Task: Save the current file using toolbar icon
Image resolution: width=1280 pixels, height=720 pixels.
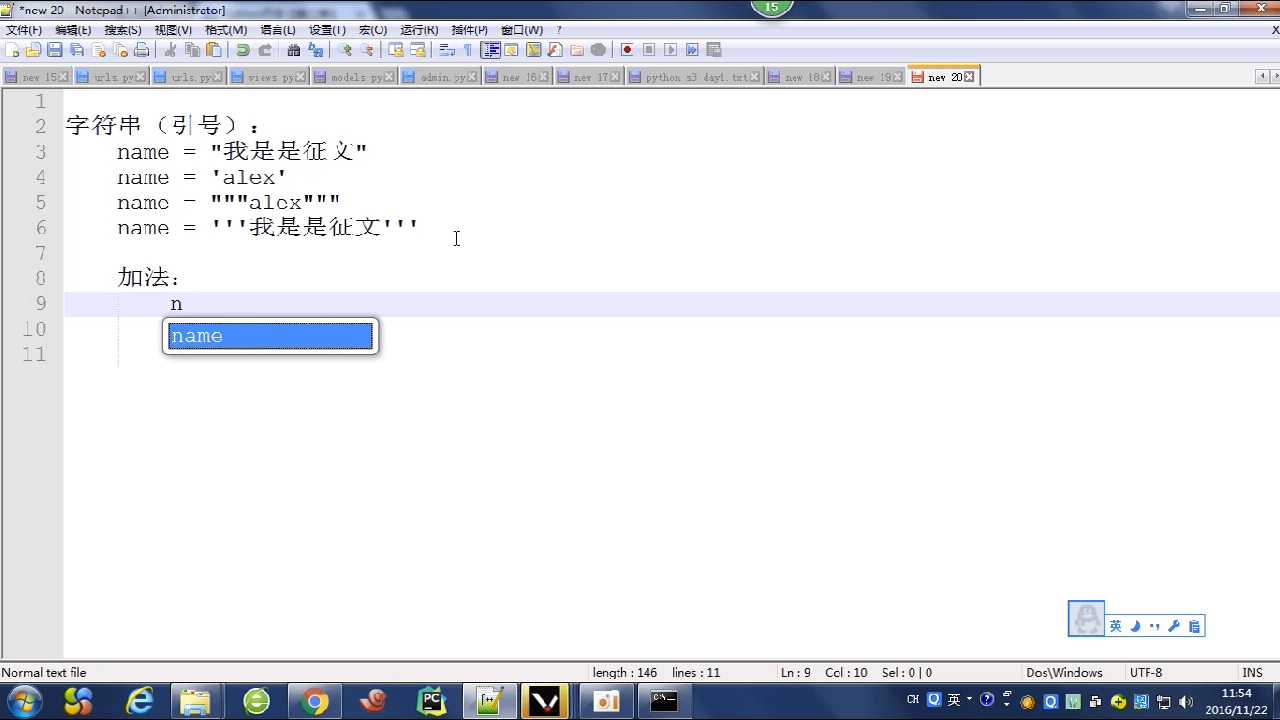Action: pyautogui.click(x=55, y=50)
